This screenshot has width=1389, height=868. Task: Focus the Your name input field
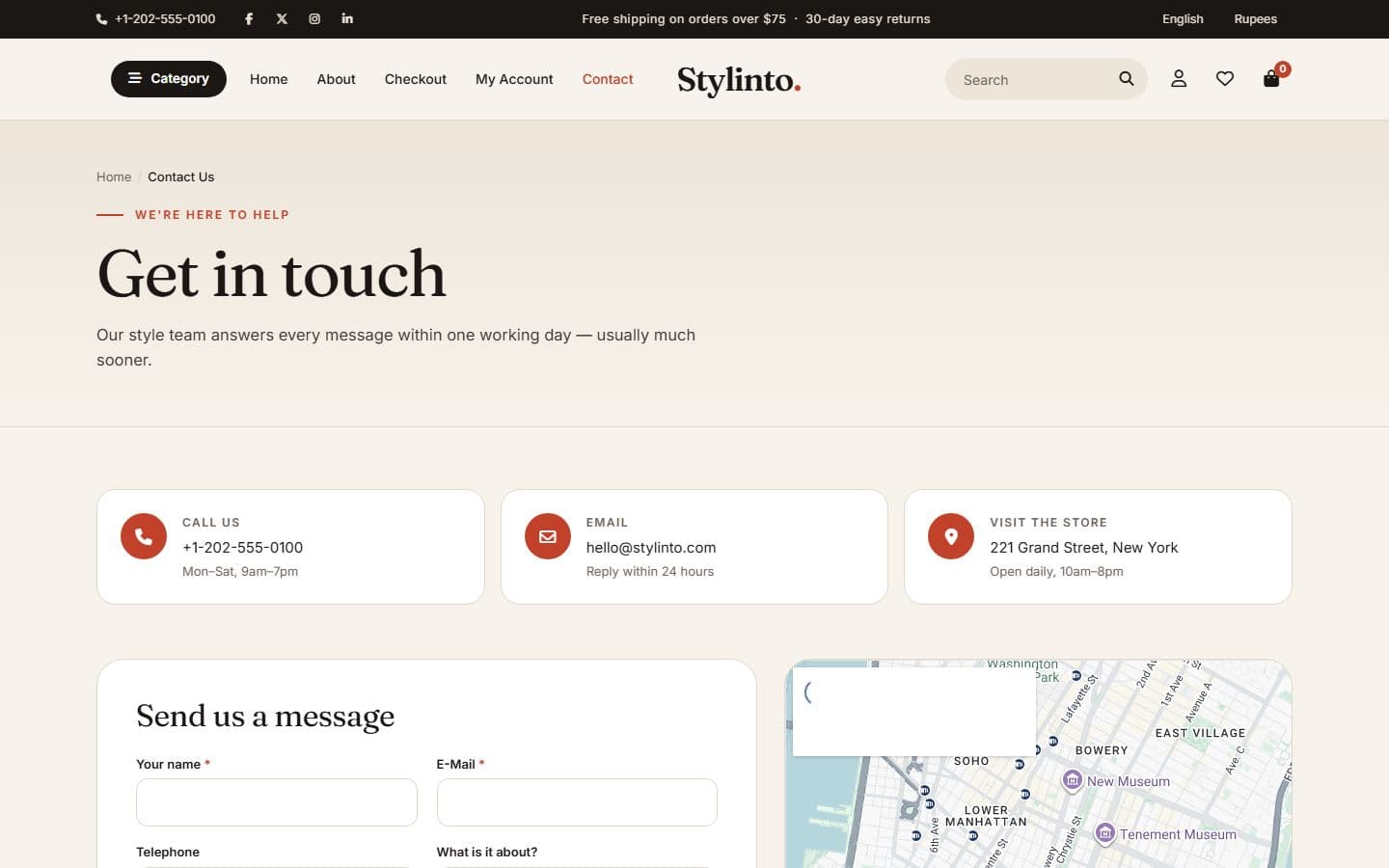tap(277, 802)
